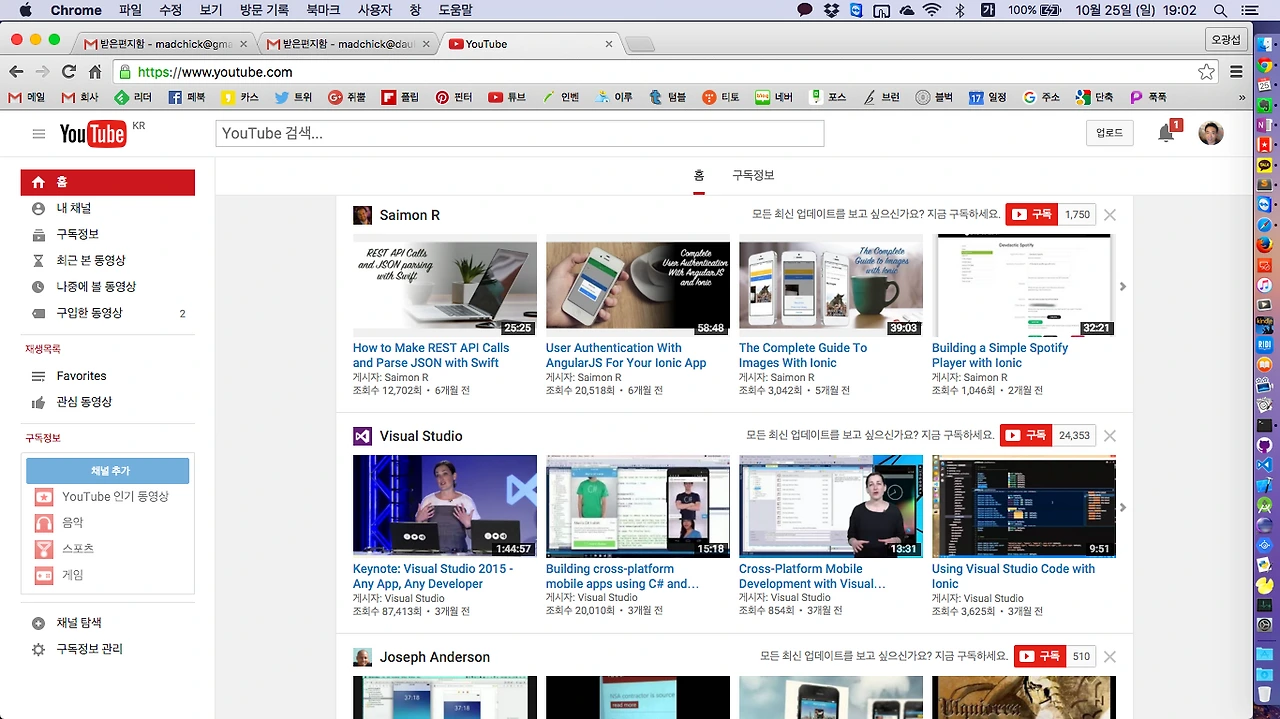
Task: Click the YouTube search field
Action: (x=520, y=133)
